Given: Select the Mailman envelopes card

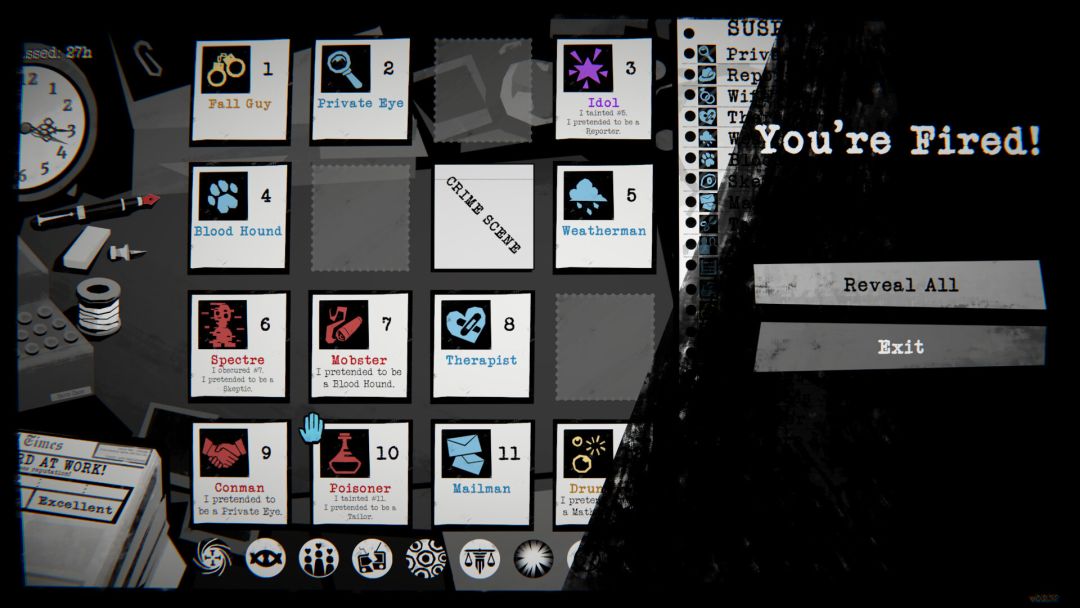Looking at the screenshot, I should [482, 473].
